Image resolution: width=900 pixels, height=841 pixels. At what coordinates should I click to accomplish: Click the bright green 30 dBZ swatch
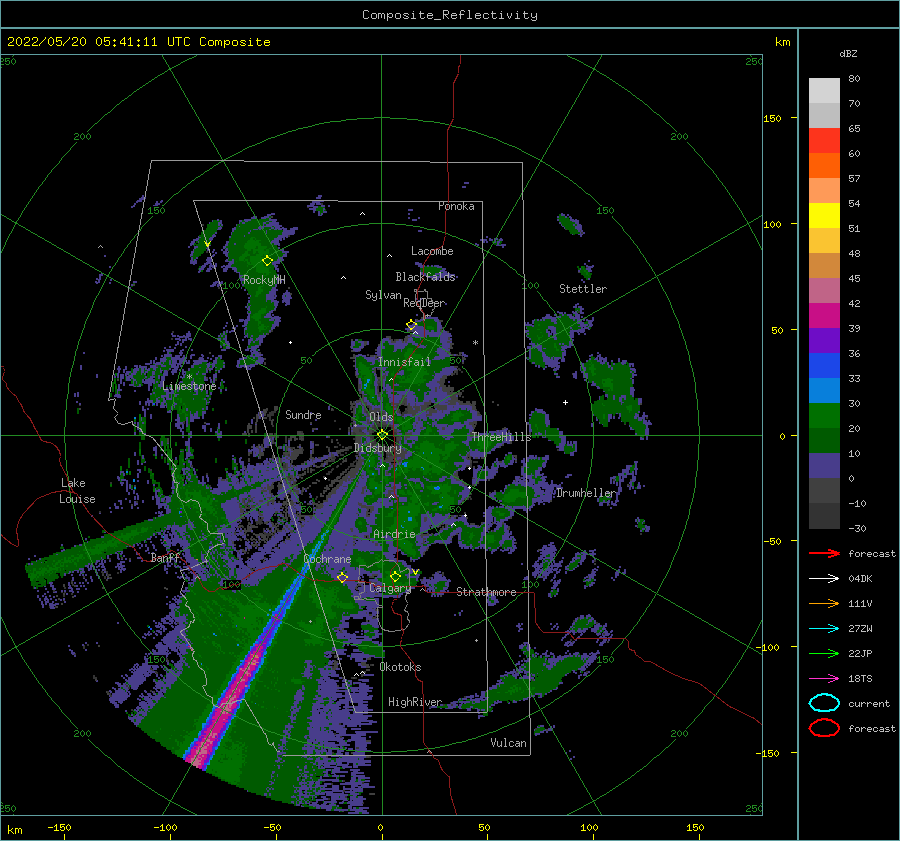tap(824, 416)
